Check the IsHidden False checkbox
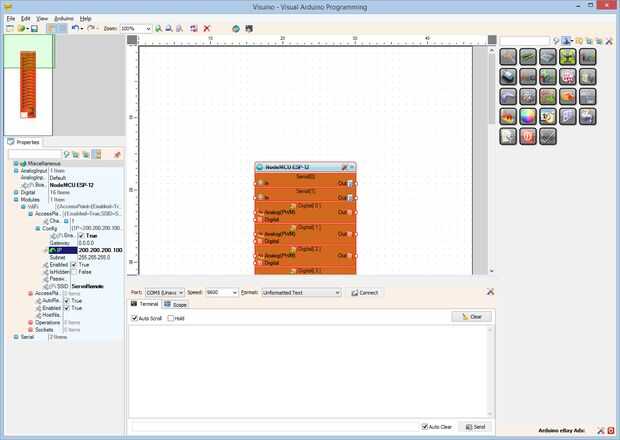 [x=74, y=272]
